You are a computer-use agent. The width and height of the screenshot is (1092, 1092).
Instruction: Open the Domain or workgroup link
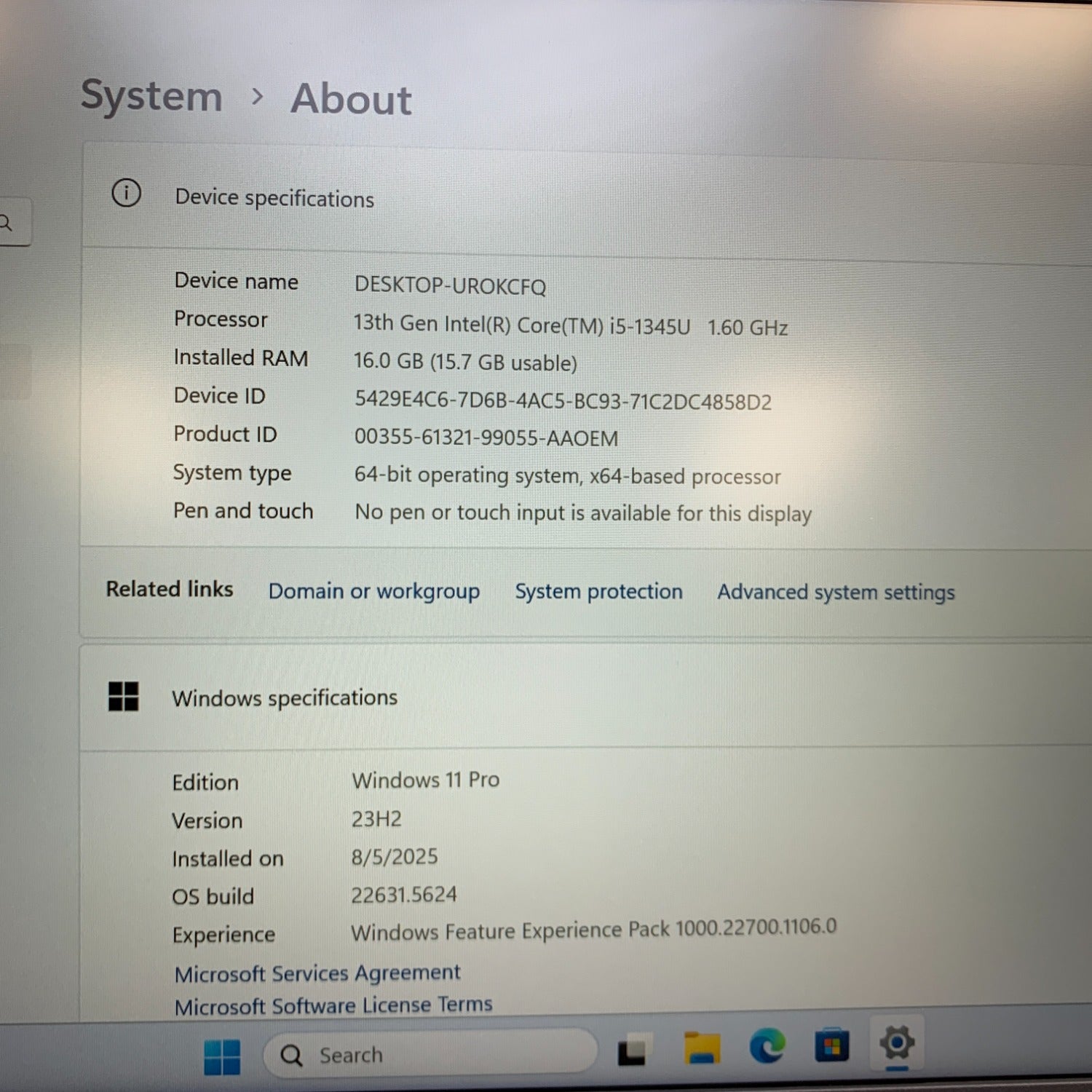pos(374,591)
